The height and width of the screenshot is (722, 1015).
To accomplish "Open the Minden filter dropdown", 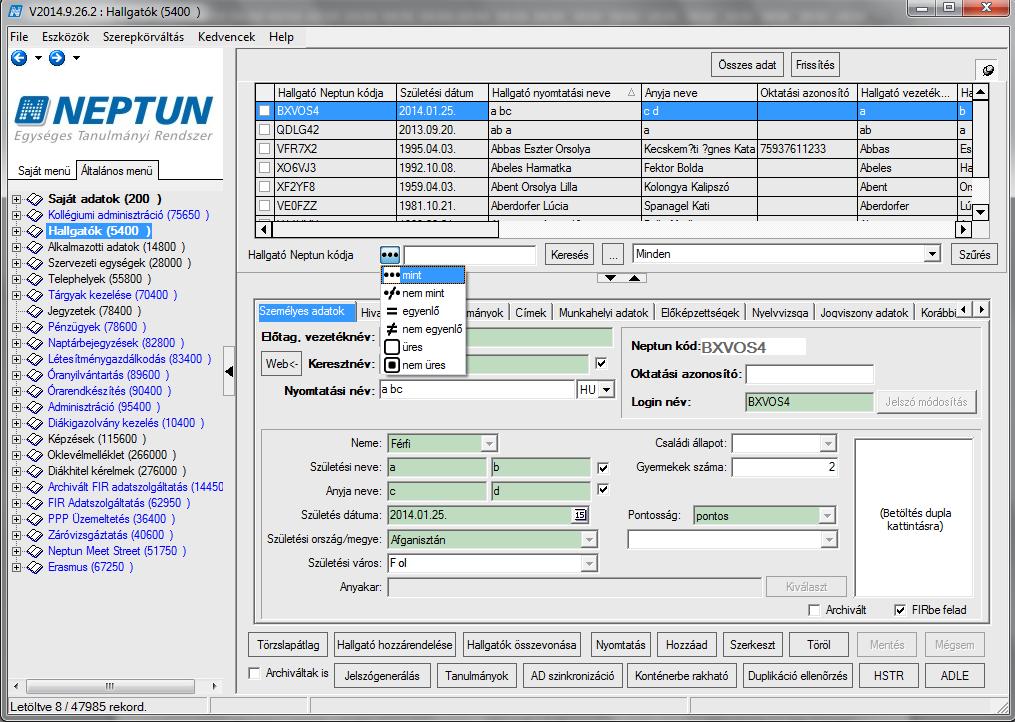I will coord(931,254).
